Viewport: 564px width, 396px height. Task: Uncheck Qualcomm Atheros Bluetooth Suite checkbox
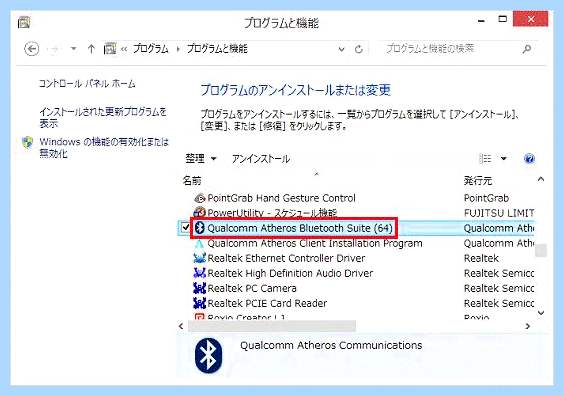pos(186,227)
